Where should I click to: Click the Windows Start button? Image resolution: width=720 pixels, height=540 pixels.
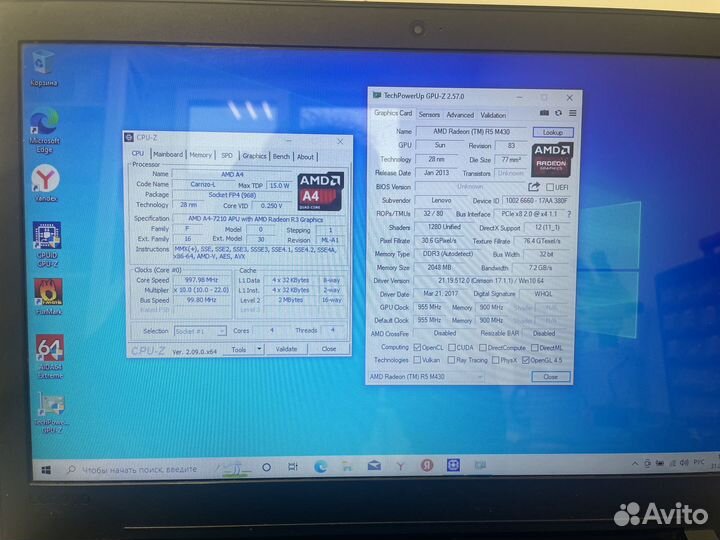pos(46,470)
